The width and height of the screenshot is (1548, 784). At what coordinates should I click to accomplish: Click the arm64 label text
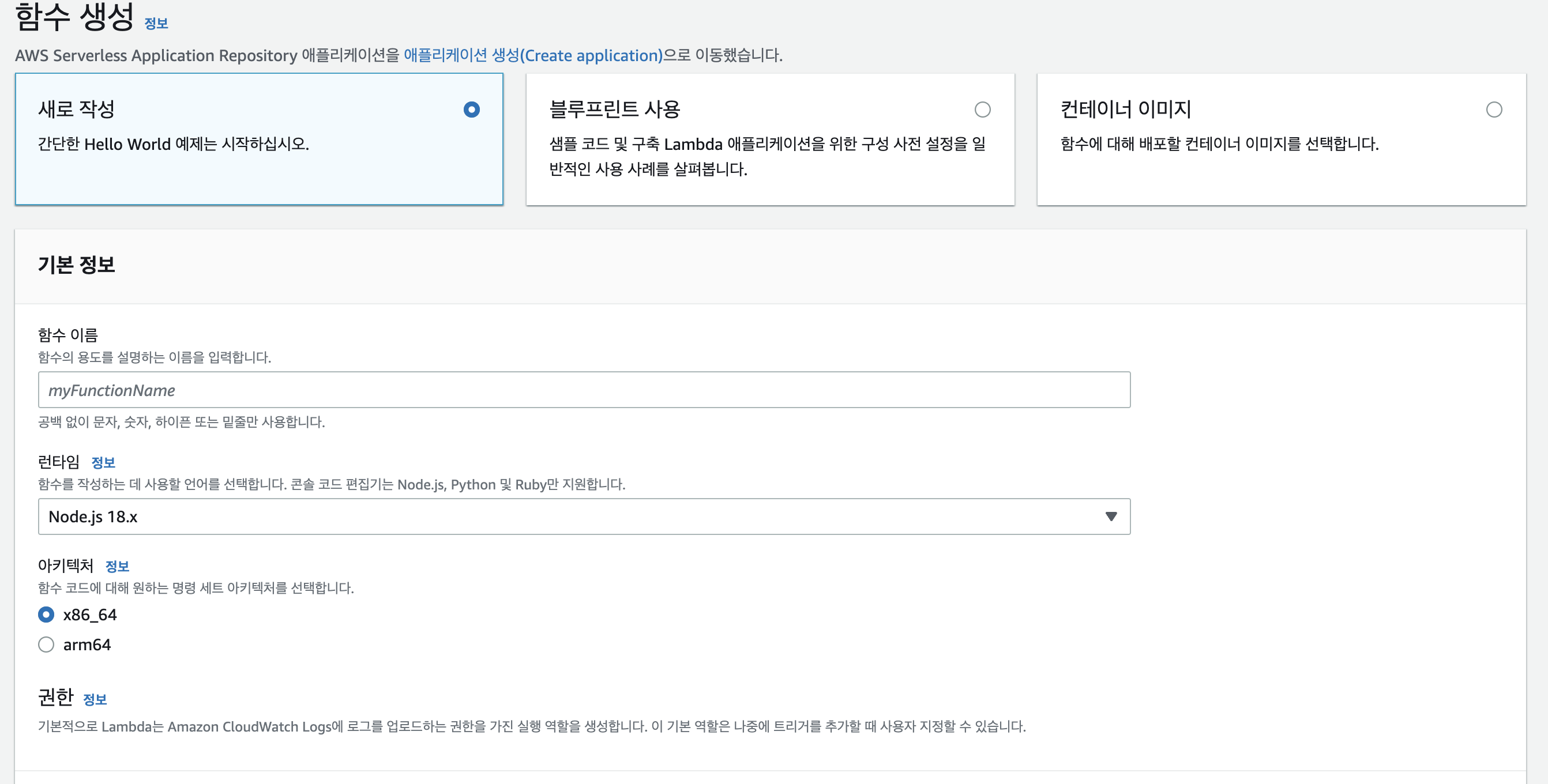(87, 644)
